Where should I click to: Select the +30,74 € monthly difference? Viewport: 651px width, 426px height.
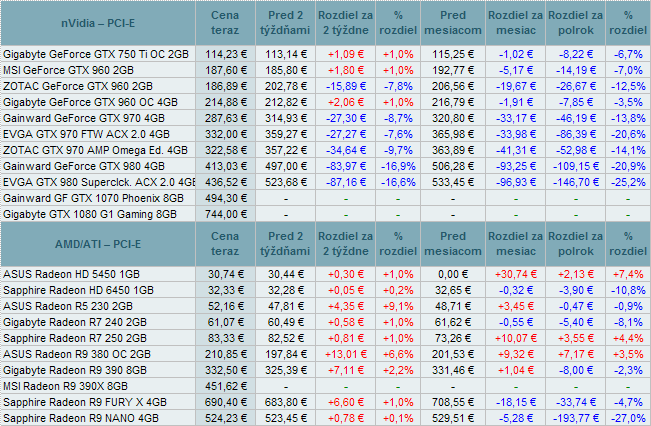click(x=516, y=274)
